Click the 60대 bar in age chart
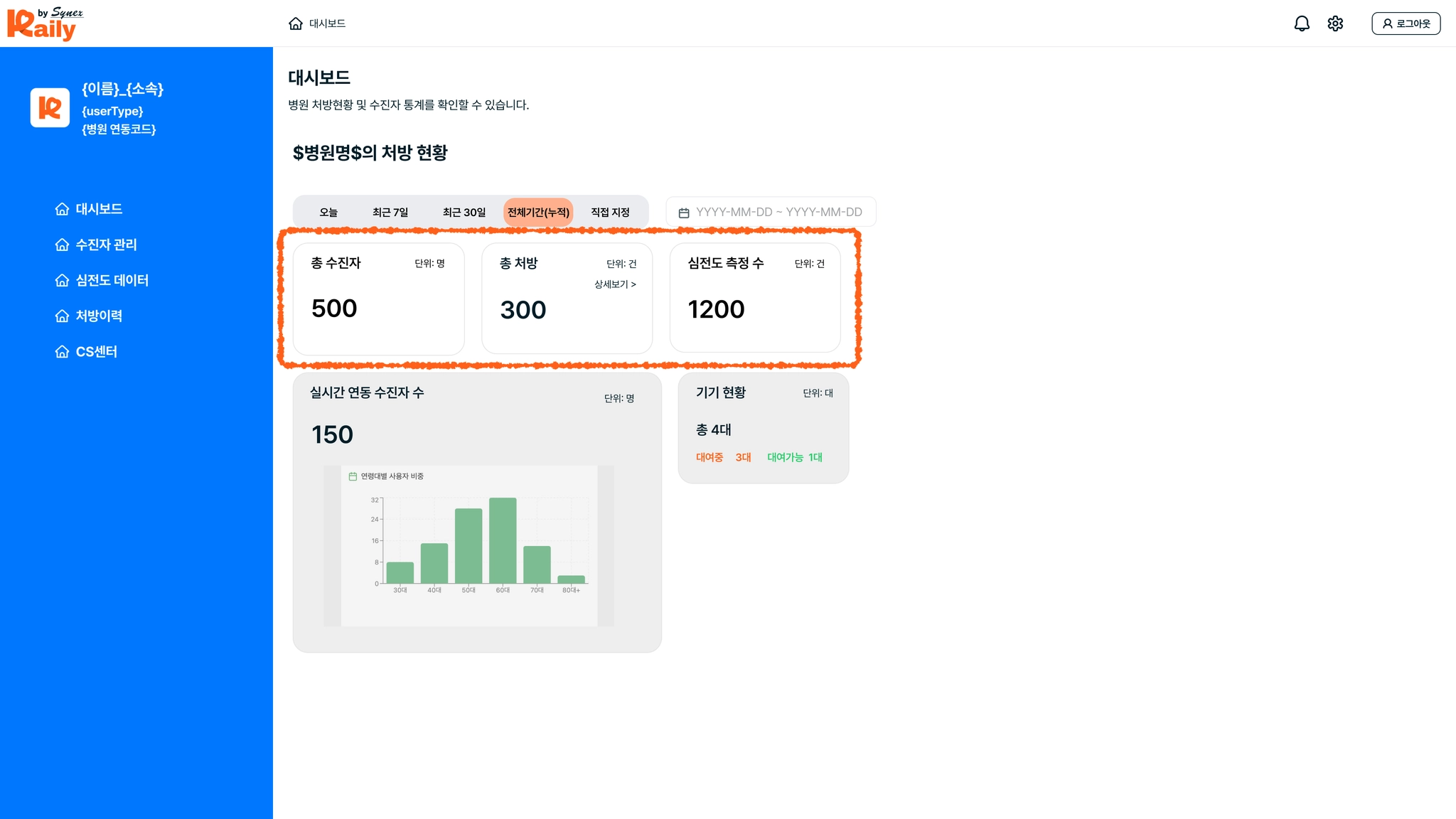The width and height of the screenshot is (1456, 819). [x=503, y=540]
